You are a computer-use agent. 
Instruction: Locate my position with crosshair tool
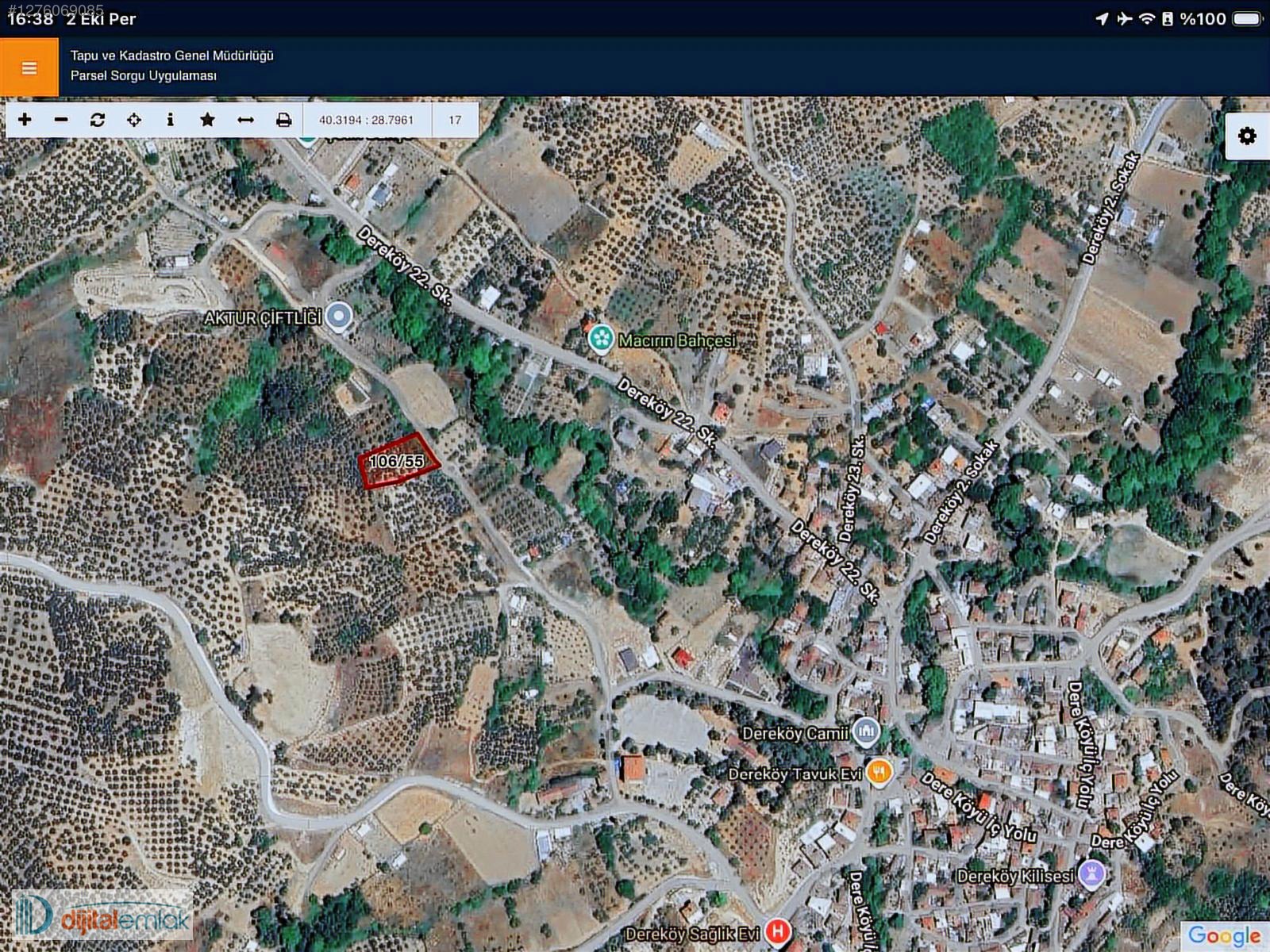[x=134, y=120]
